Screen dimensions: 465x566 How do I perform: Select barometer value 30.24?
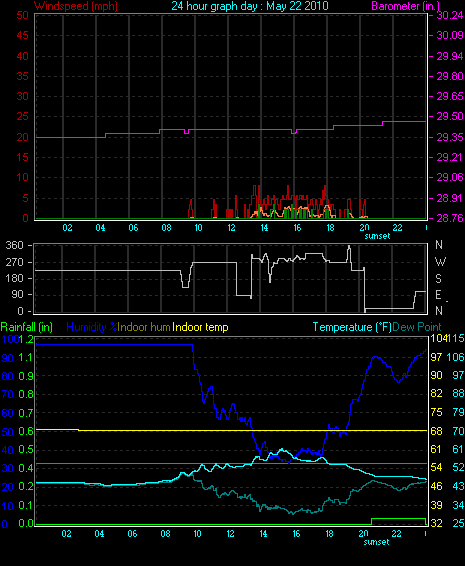[450, 15]
